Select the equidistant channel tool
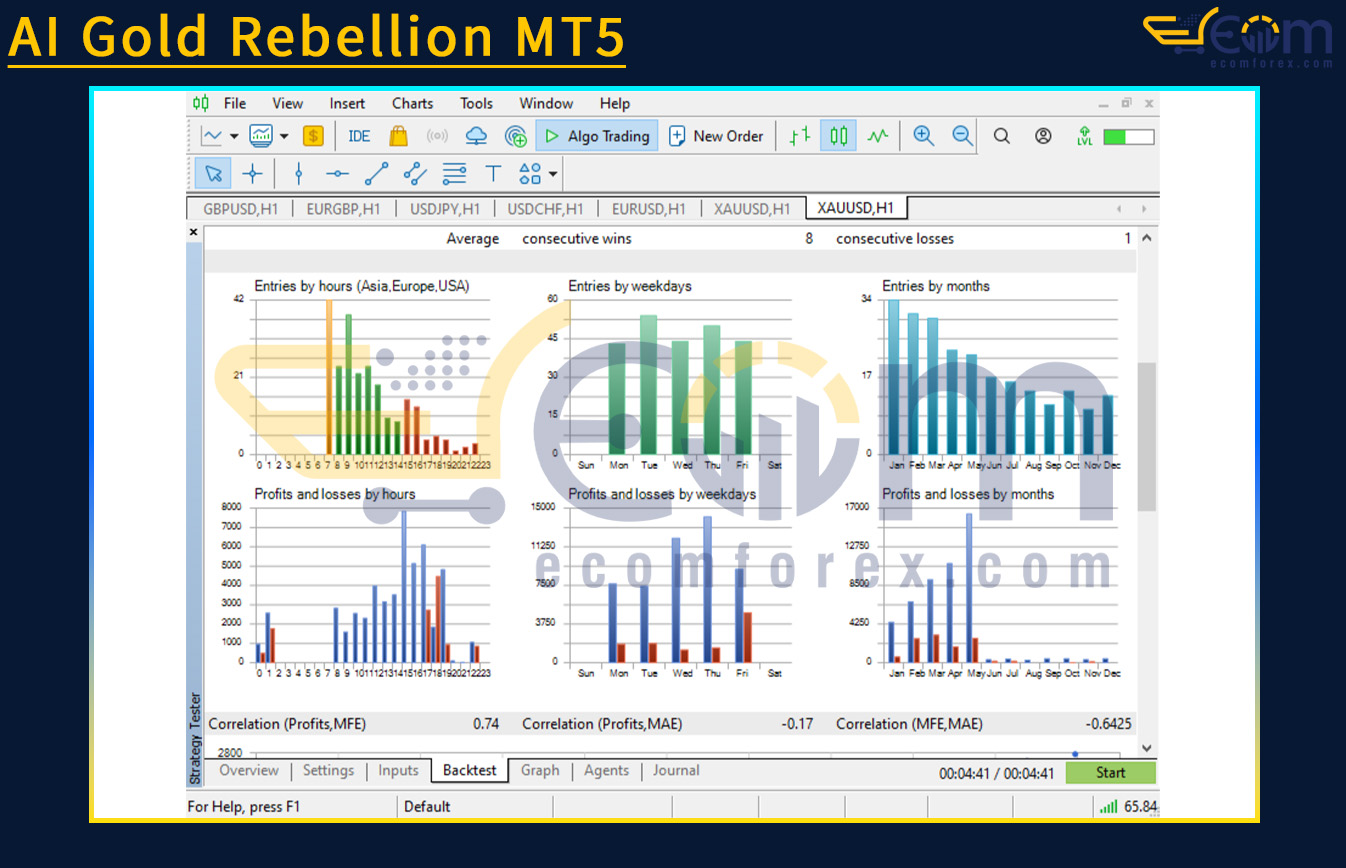This screenshot has height=868, width=1346. tap(415, 173)
